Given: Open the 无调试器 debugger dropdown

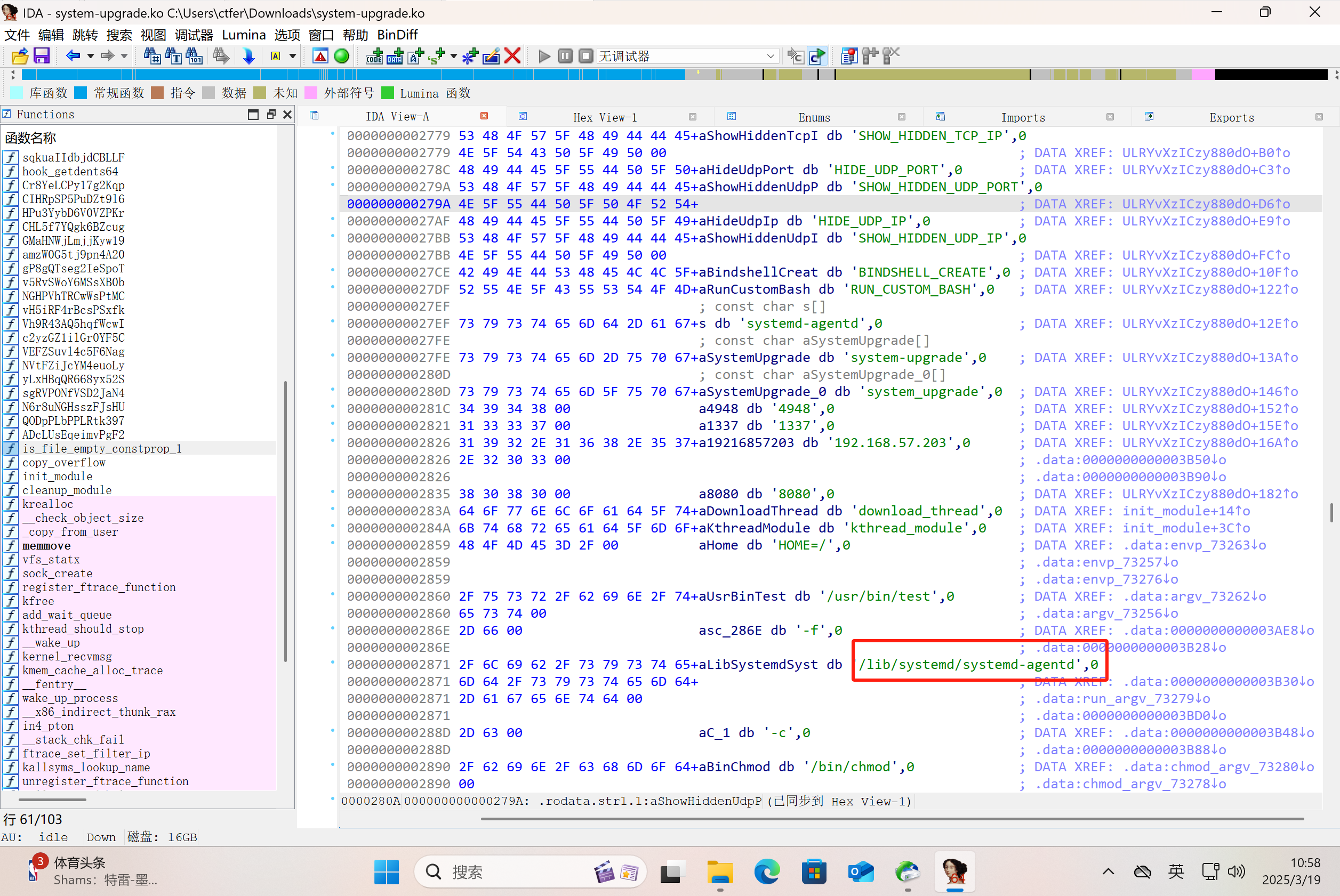Looking at the screenshot, I should click(770, 56).
